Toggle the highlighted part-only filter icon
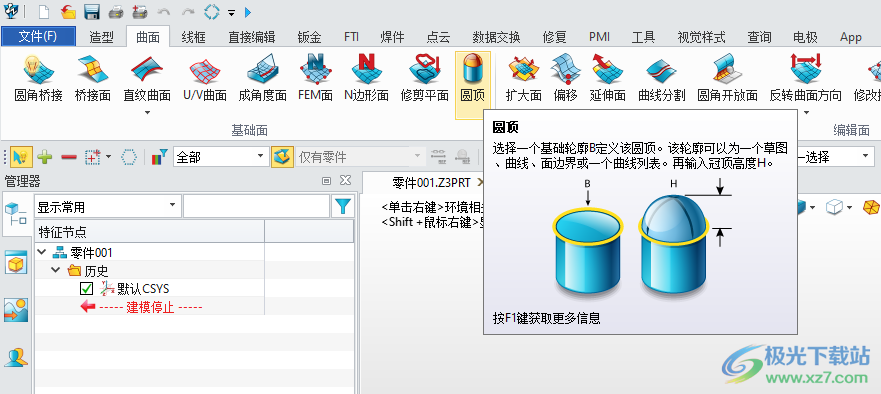881x394 pixels. [x=282, y=157]
